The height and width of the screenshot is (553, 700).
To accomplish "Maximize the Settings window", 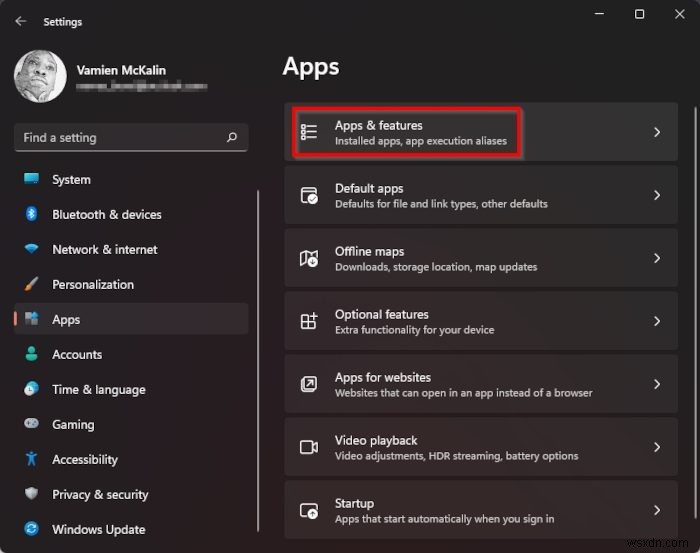I will (639, 14).
